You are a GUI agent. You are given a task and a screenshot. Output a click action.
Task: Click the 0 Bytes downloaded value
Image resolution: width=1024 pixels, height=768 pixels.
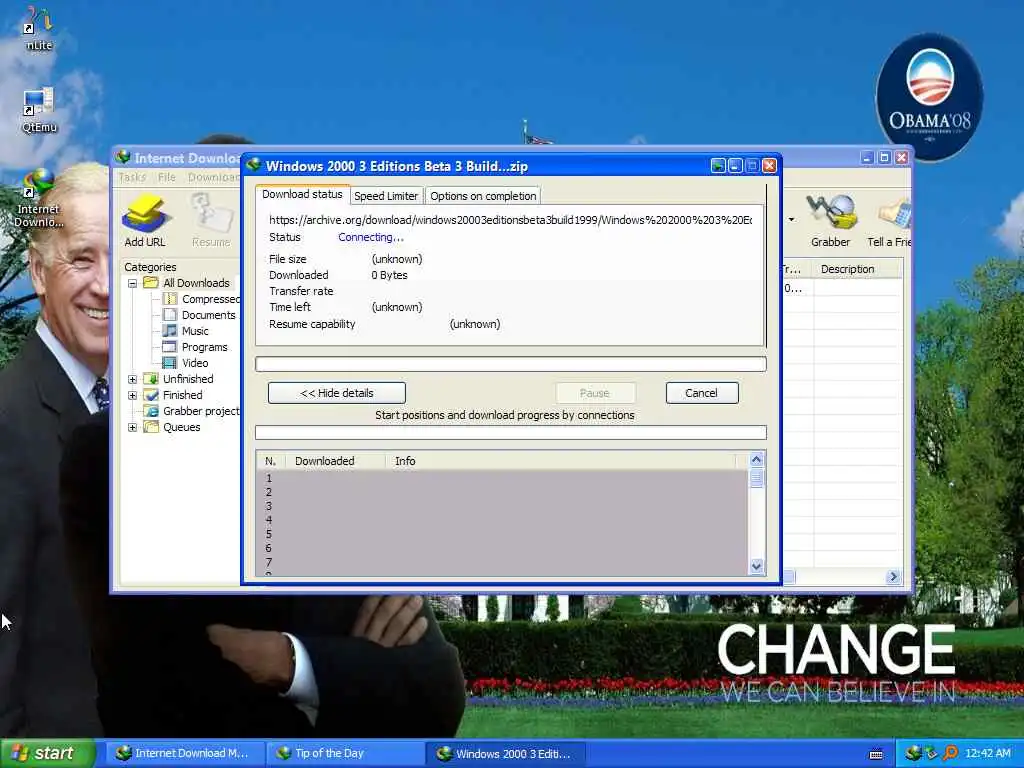coord(389,275)
